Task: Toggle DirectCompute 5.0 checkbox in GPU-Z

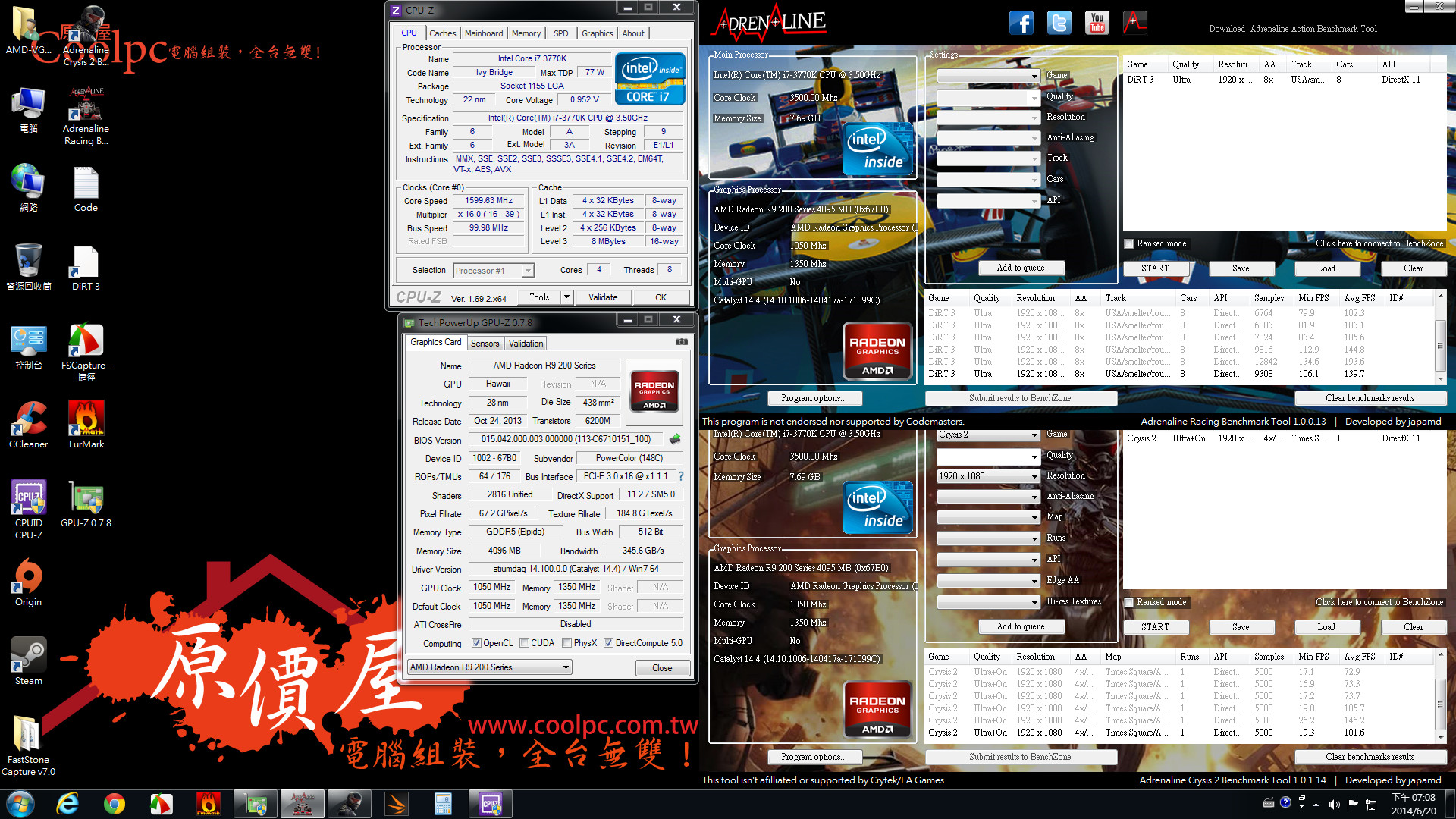Action: (608, 643)
